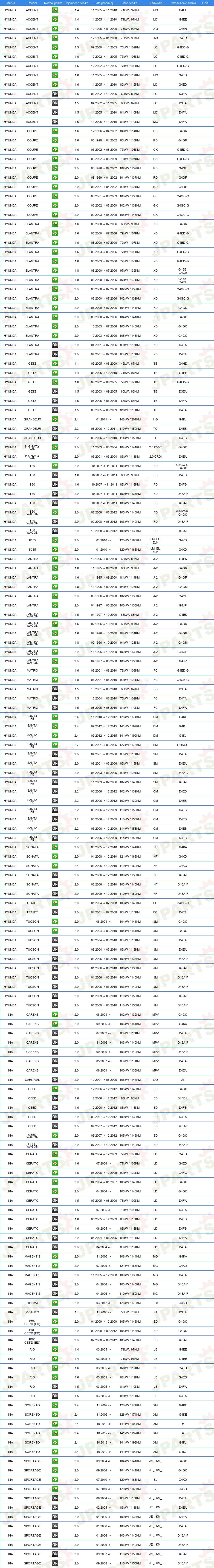
Task: Click diesel ON icon in PICANTO row
Action: pyautogui.click(x=55, y=1312)
